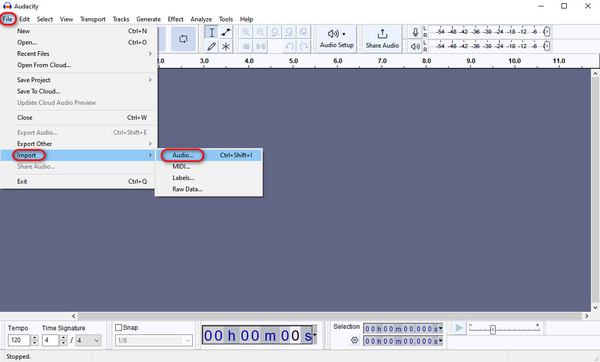Image resolution: width=600 pixels, height=362 pixels.
Task: Open selection start time format dropdown
Action: click(440, 328)
